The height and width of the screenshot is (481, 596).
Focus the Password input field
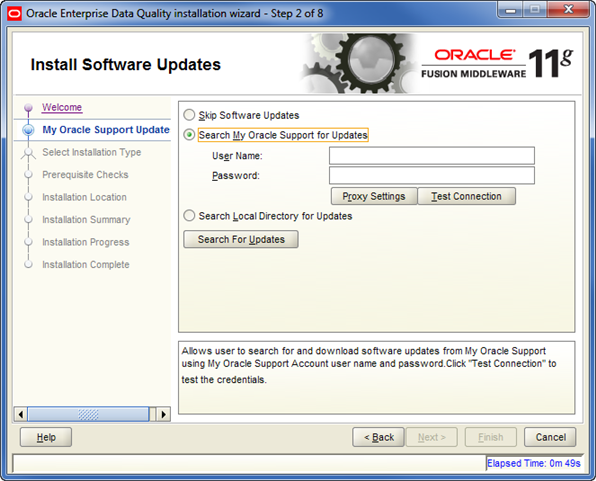coord(432,175)
